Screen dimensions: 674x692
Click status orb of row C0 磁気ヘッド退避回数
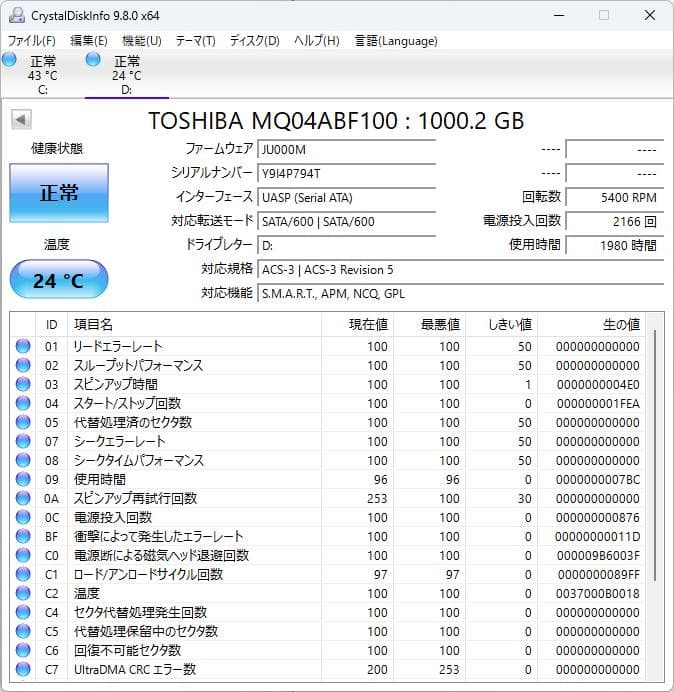pos(23,555)
